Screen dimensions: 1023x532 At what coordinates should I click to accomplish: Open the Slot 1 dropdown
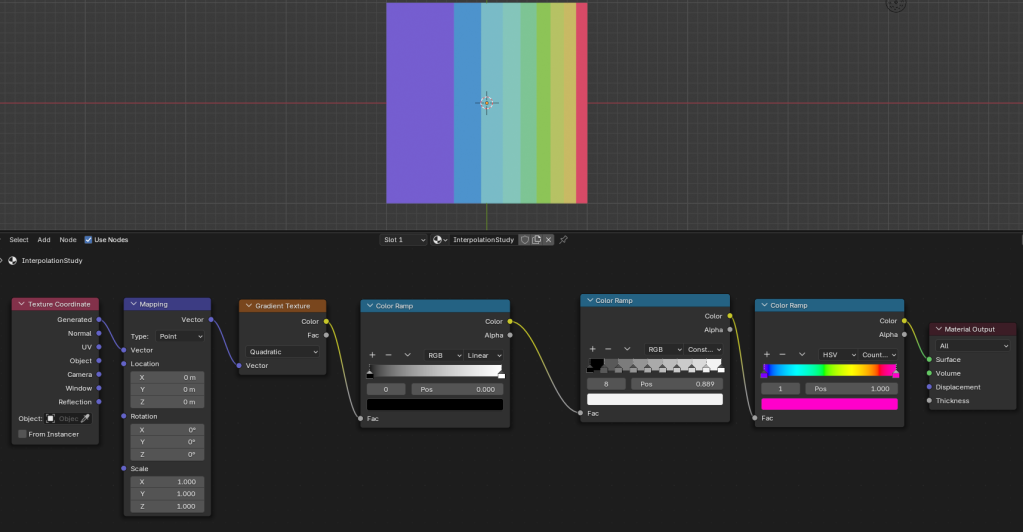click(x=404, y=240)
